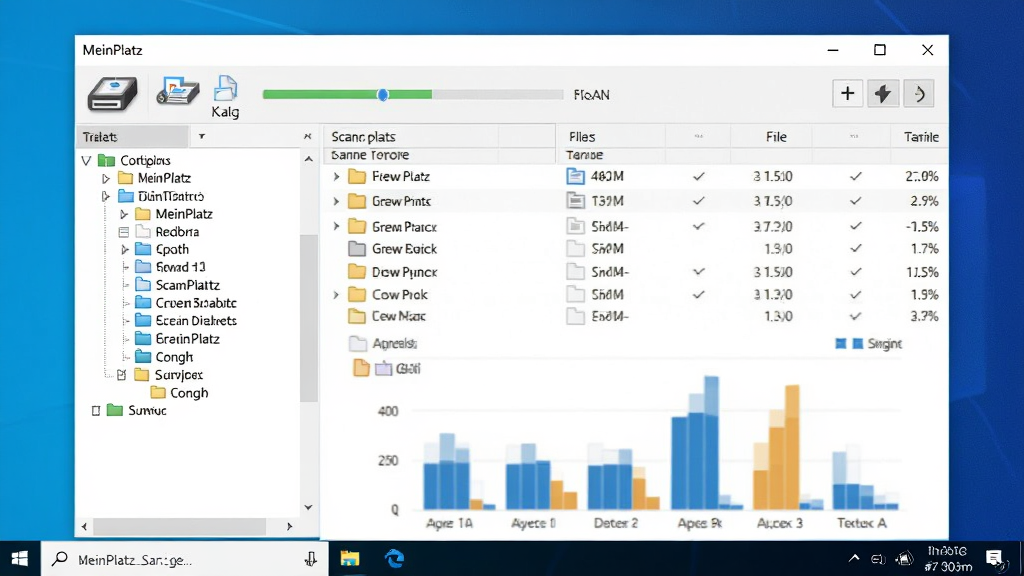This screenshot has height=576, width=1024.
Task: Click the horizontal scrollbar left arrow
Action: click(x=84, y=526)
